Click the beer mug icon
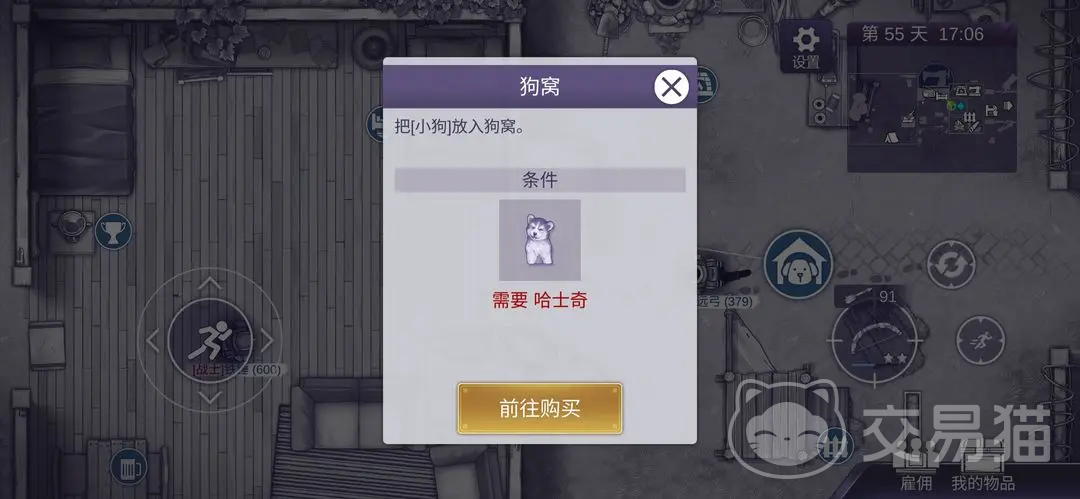 tap(128, 466)
